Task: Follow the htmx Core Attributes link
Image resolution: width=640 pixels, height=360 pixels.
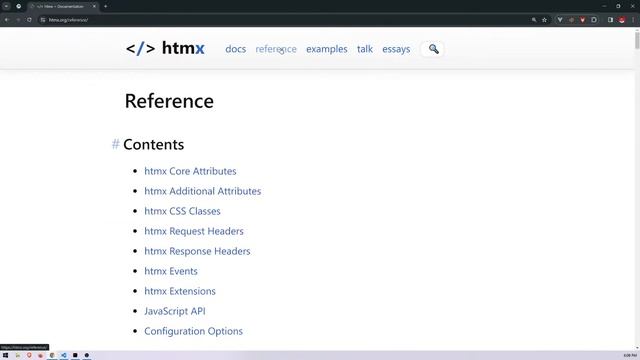Action: (x=190, y=171)
